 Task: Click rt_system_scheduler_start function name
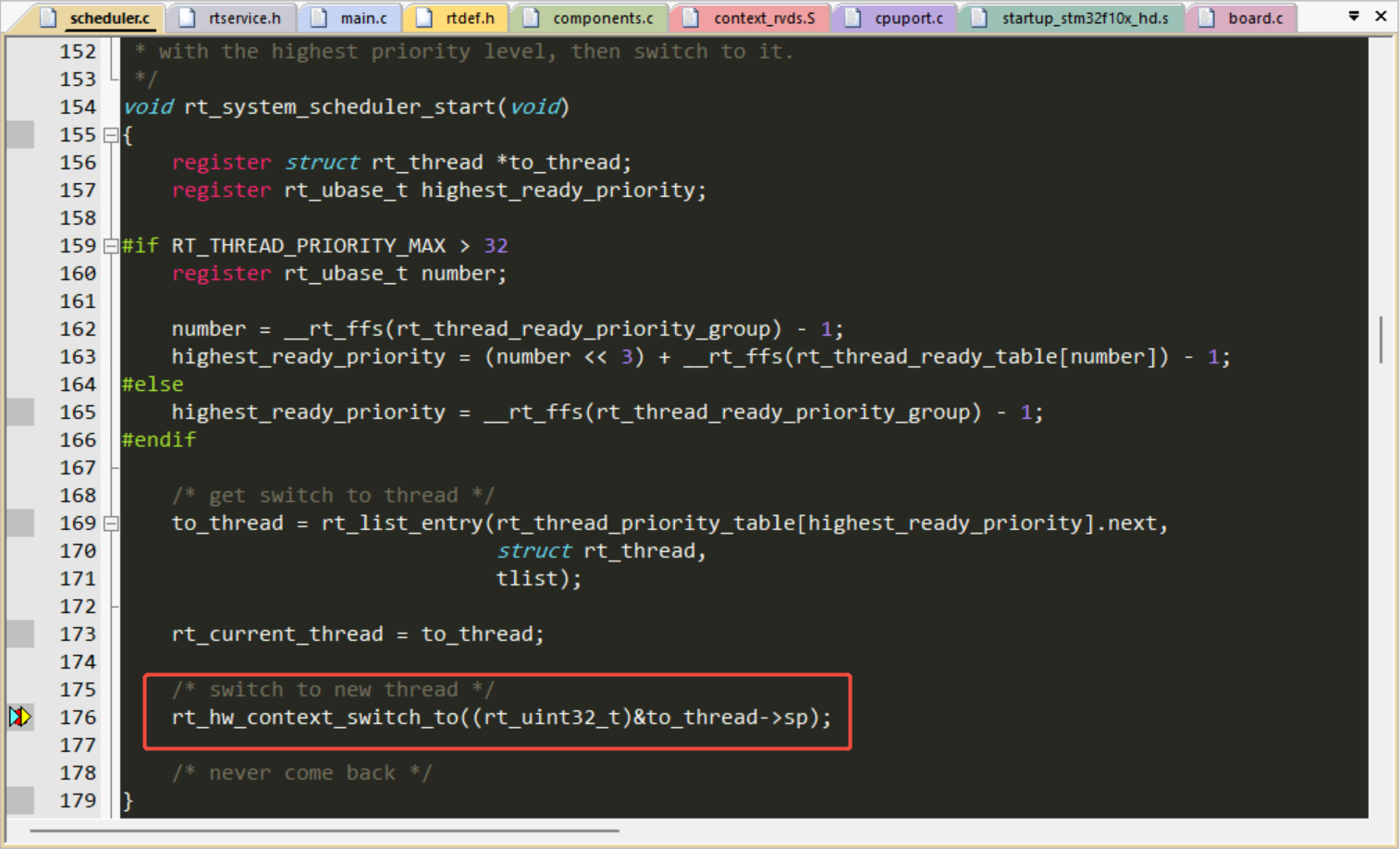pyautogui.click(x=340, y=107)
